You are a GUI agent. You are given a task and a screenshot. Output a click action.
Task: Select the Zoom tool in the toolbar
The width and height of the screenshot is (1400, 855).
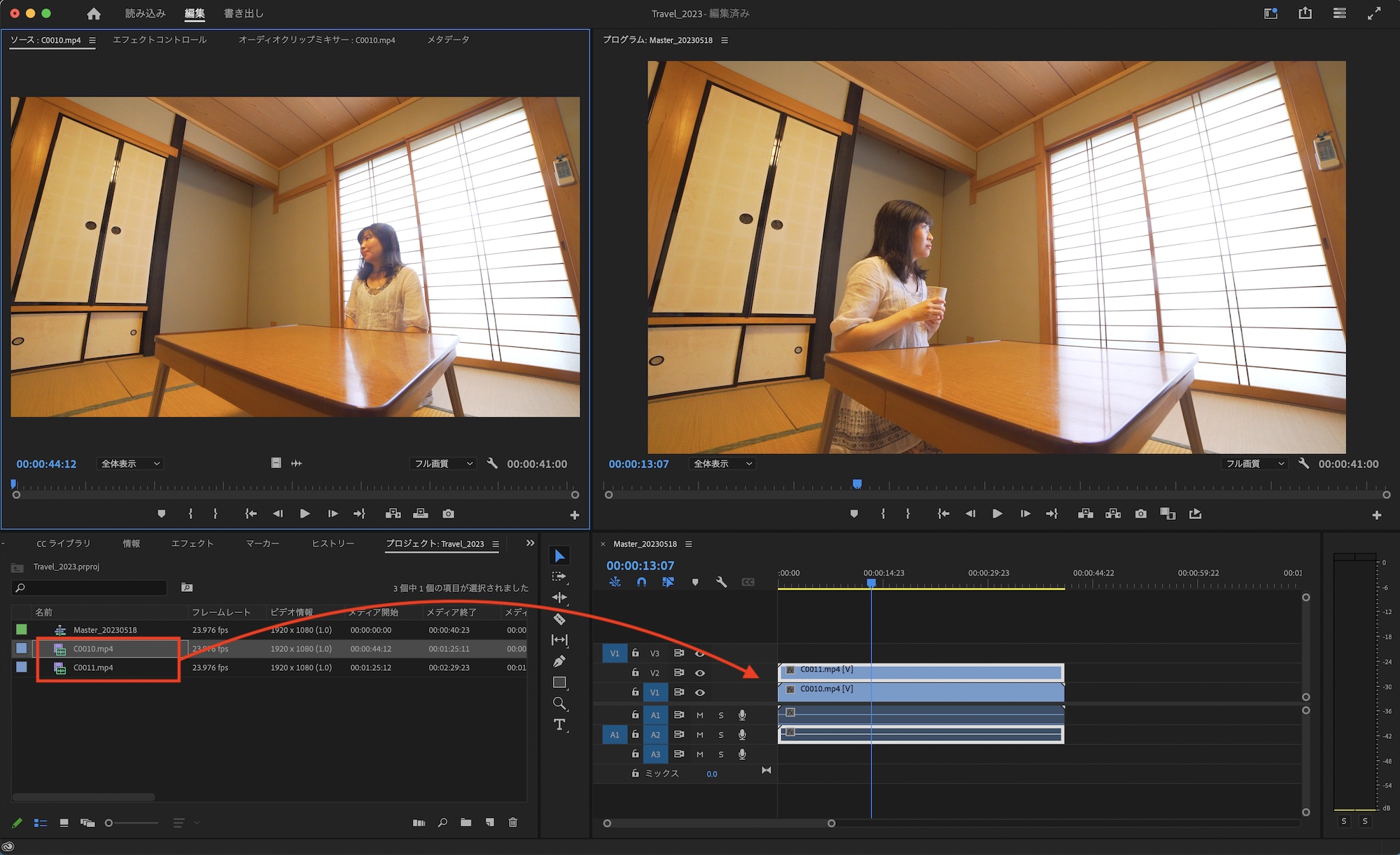tap(559, 704)
